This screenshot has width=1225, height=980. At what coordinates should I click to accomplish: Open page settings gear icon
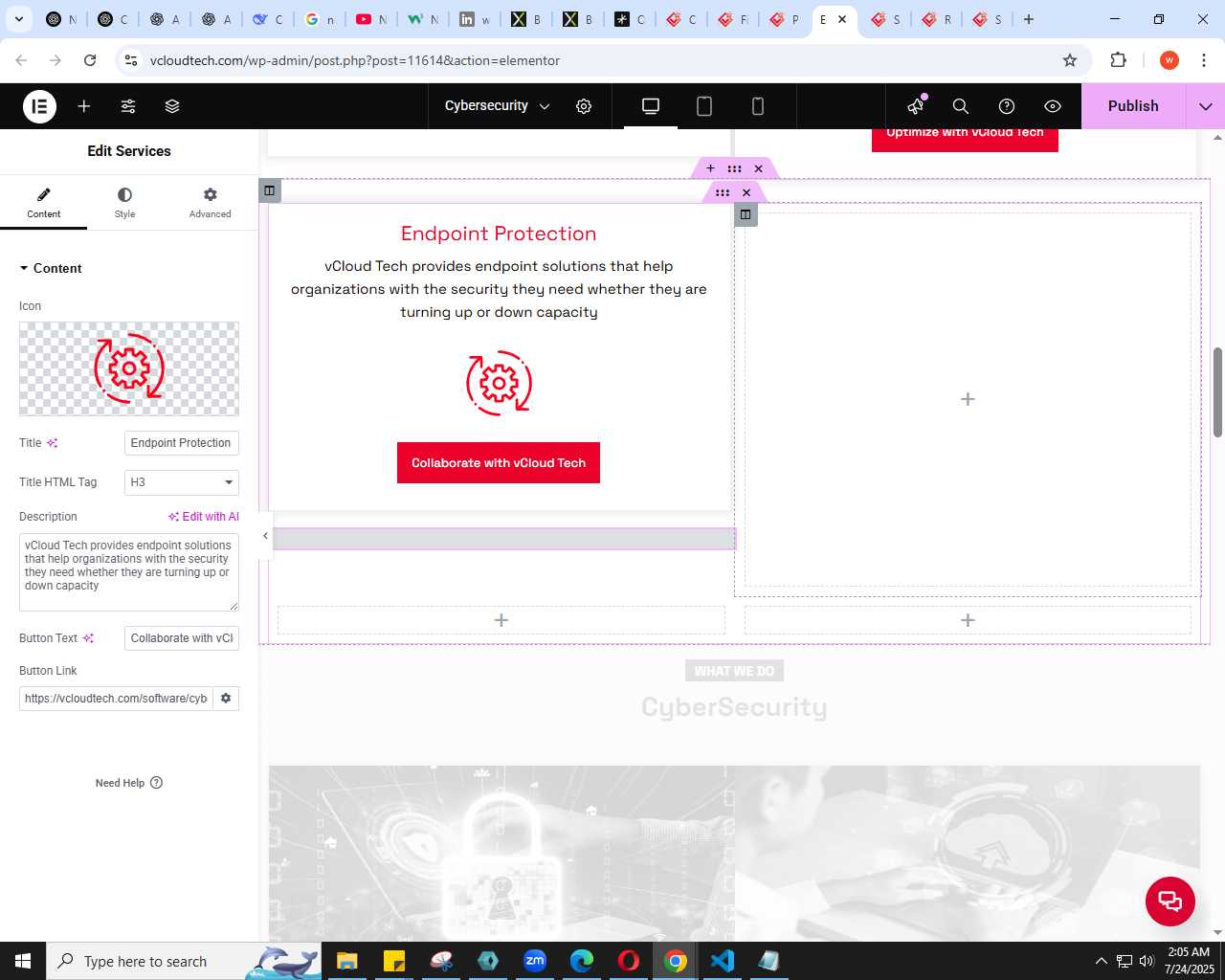584,106
